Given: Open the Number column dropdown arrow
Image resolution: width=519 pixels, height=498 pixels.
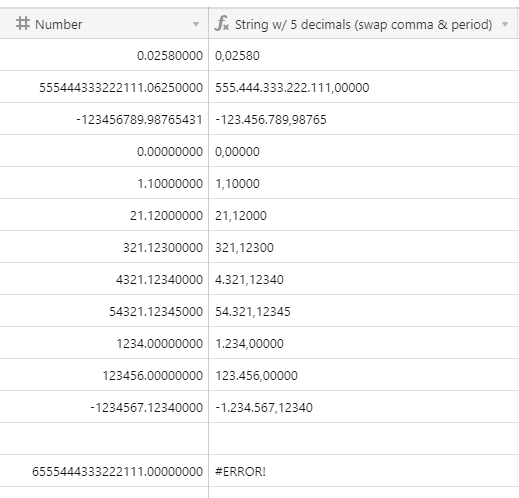Looking at the screenshot, I should [196, 24].
